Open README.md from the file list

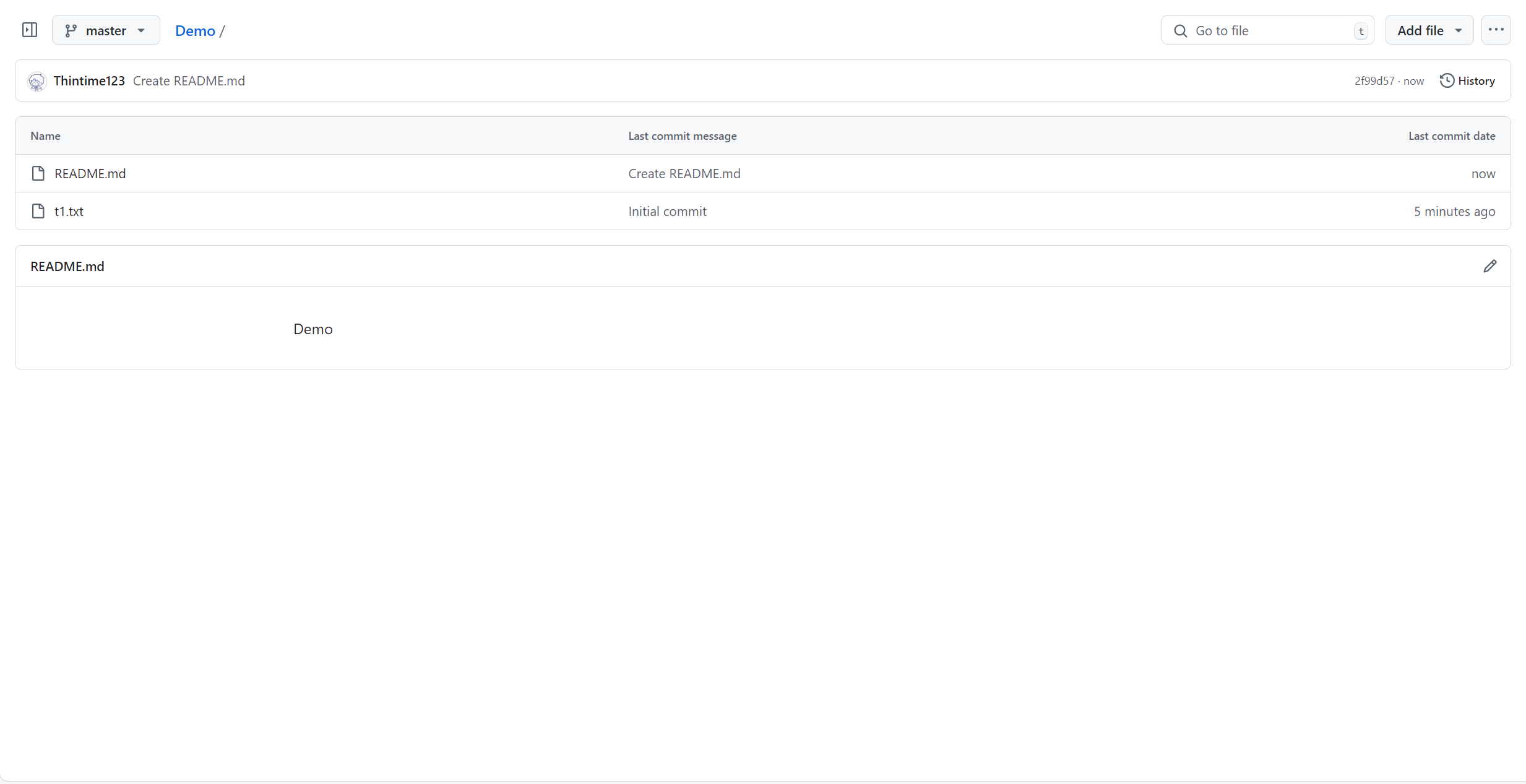tap(90, 174)
